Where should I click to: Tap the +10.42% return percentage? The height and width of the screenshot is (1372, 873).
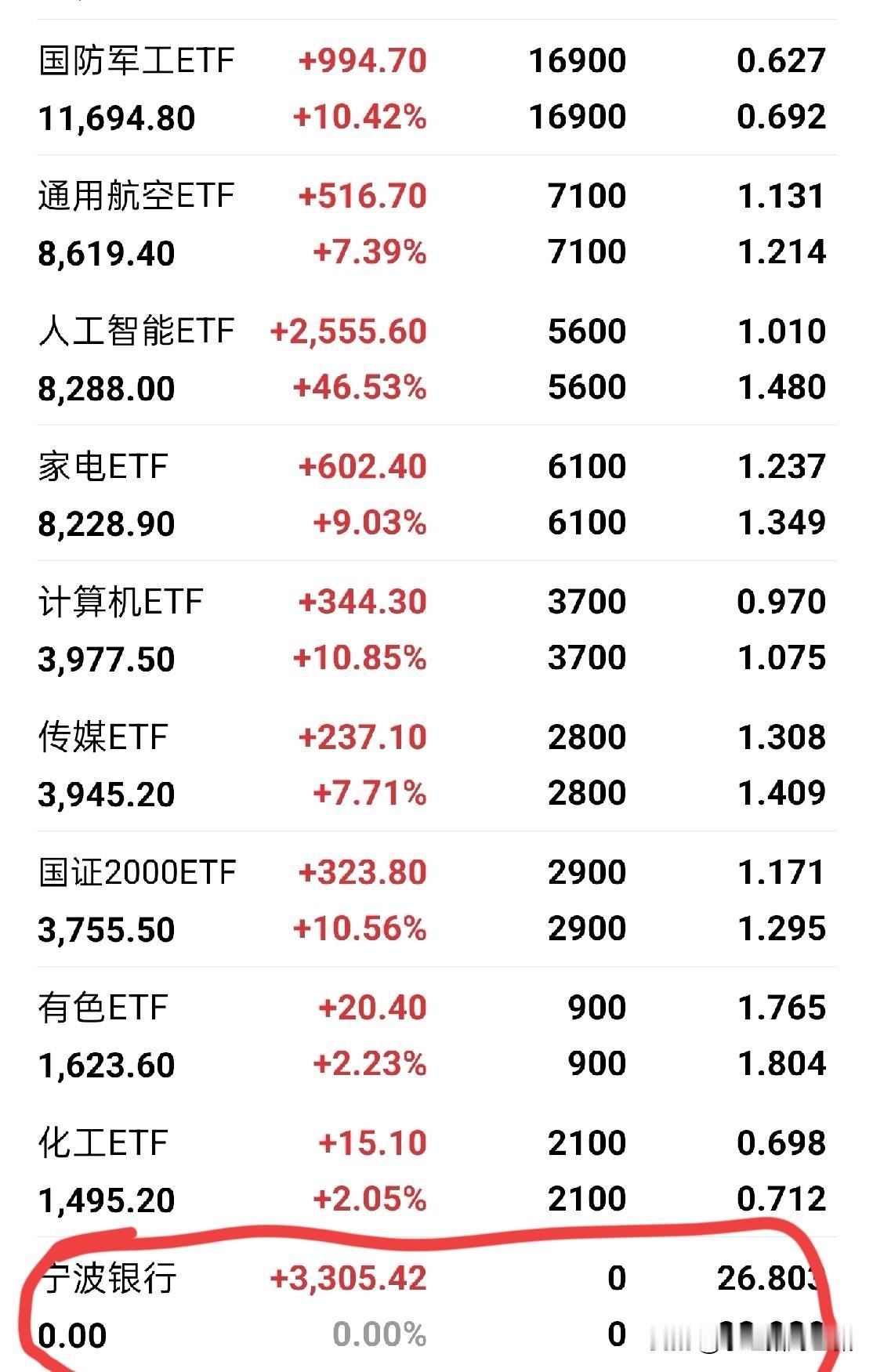click(x=360, y=118)
